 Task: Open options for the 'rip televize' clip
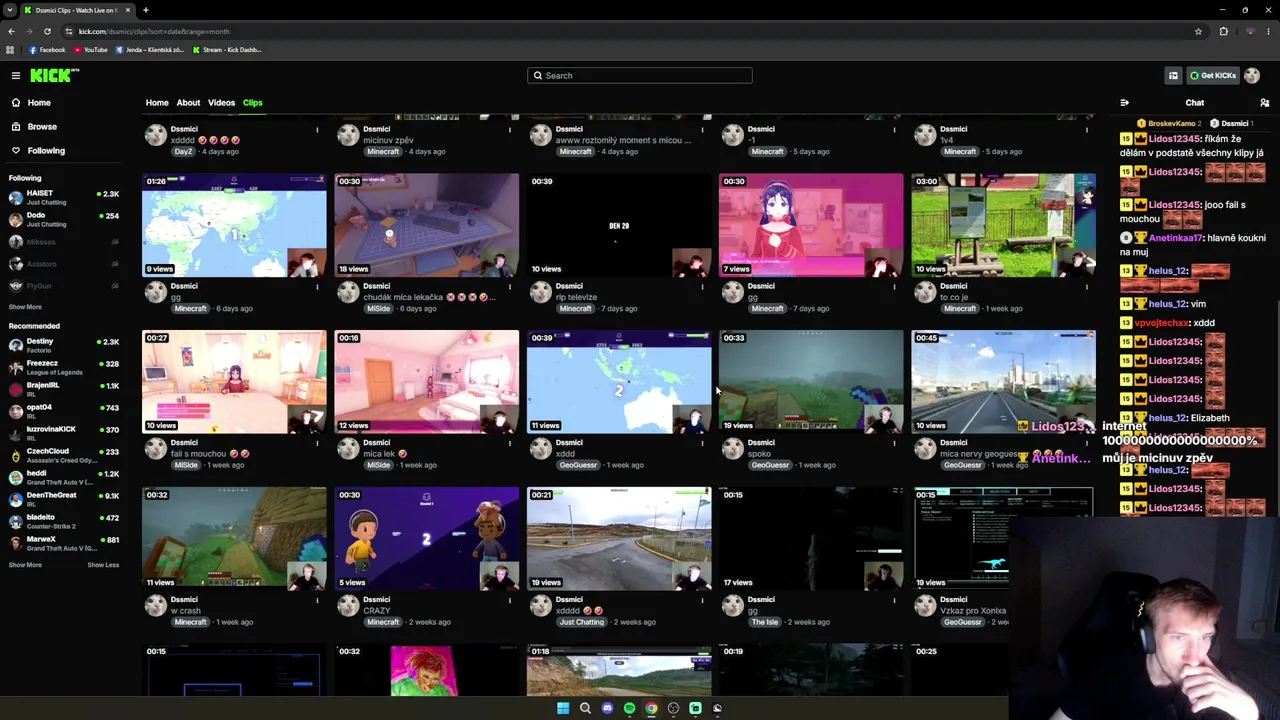(x=702, y=286)
